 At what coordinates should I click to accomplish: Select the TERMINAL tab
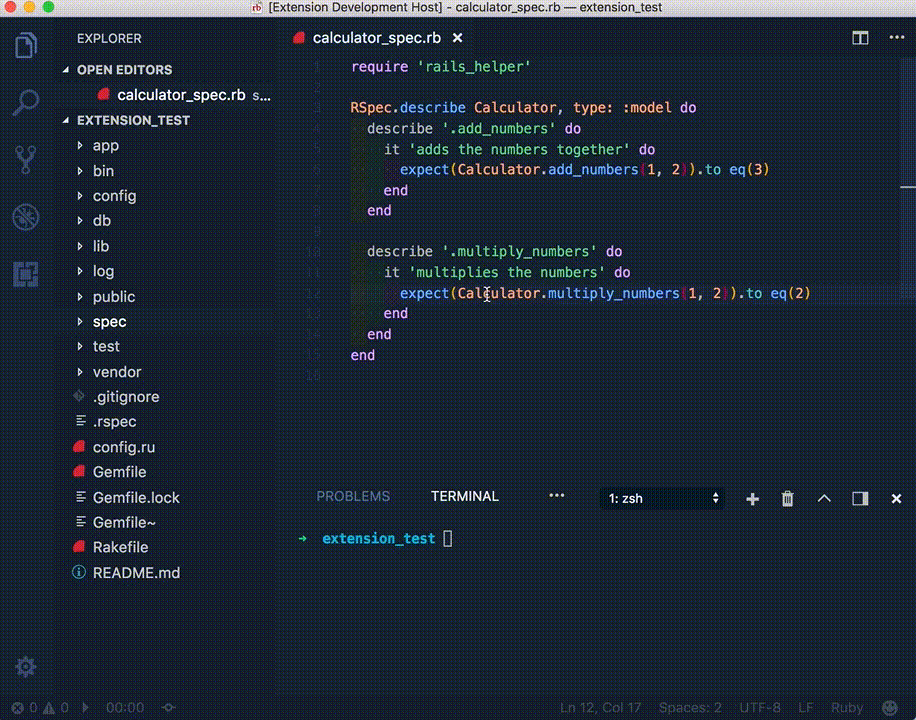point(464,496)
